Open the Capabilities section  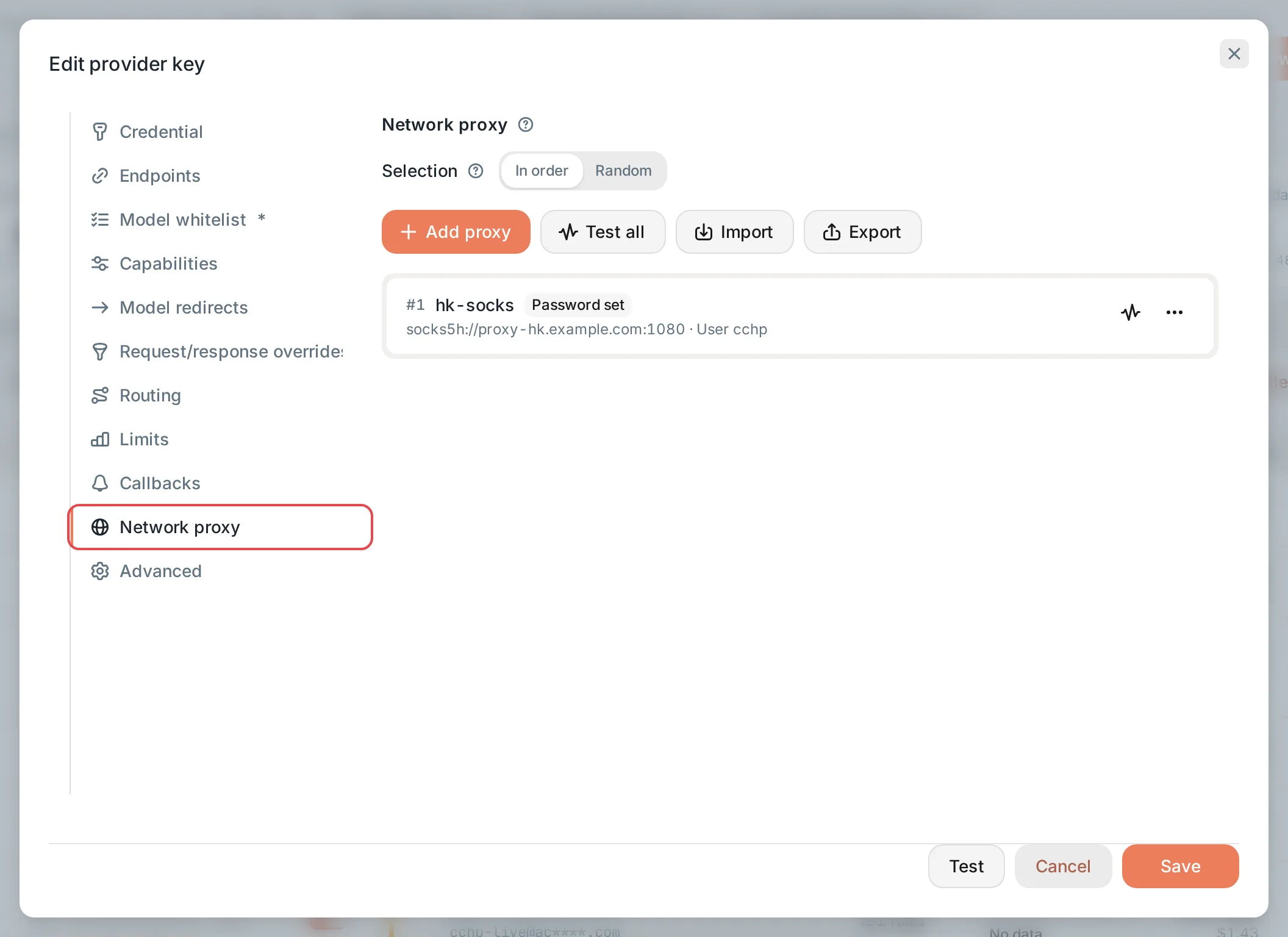point(220,264)
